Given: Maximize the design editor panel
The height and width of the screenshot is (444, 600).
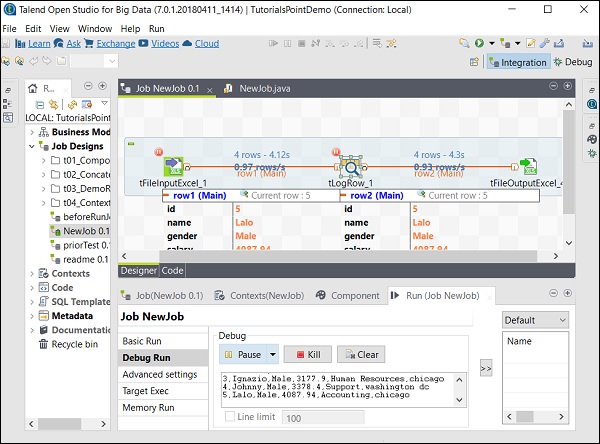Looking at the screenshot, I should pos(567,86).
